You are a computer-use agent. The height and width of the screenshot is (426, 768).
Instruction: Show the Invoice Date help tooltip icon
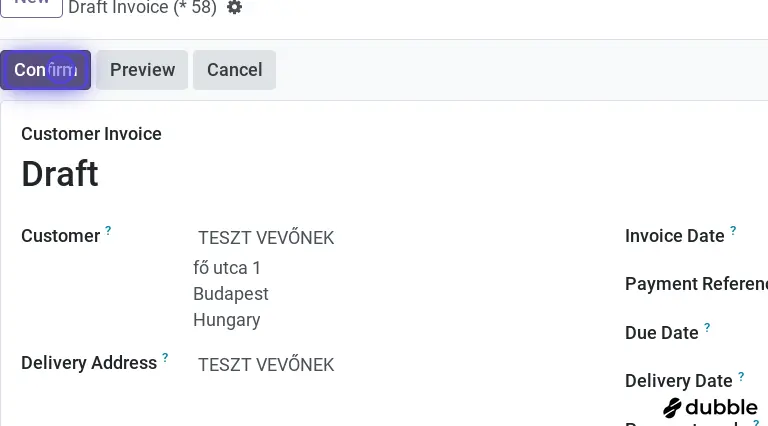[733, 231]
